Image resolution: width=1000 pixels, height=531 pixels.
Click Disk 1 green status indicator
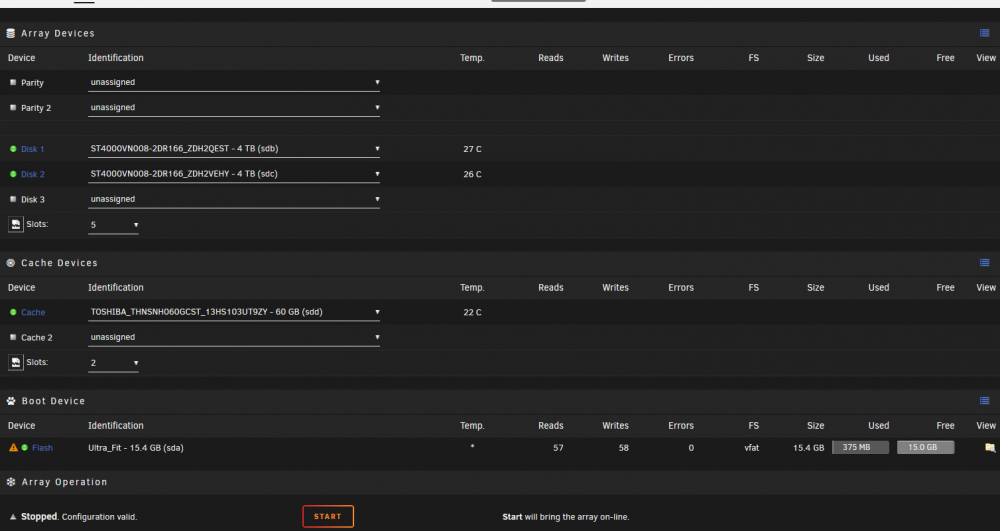pyautogui.click(x=13, y=149)
